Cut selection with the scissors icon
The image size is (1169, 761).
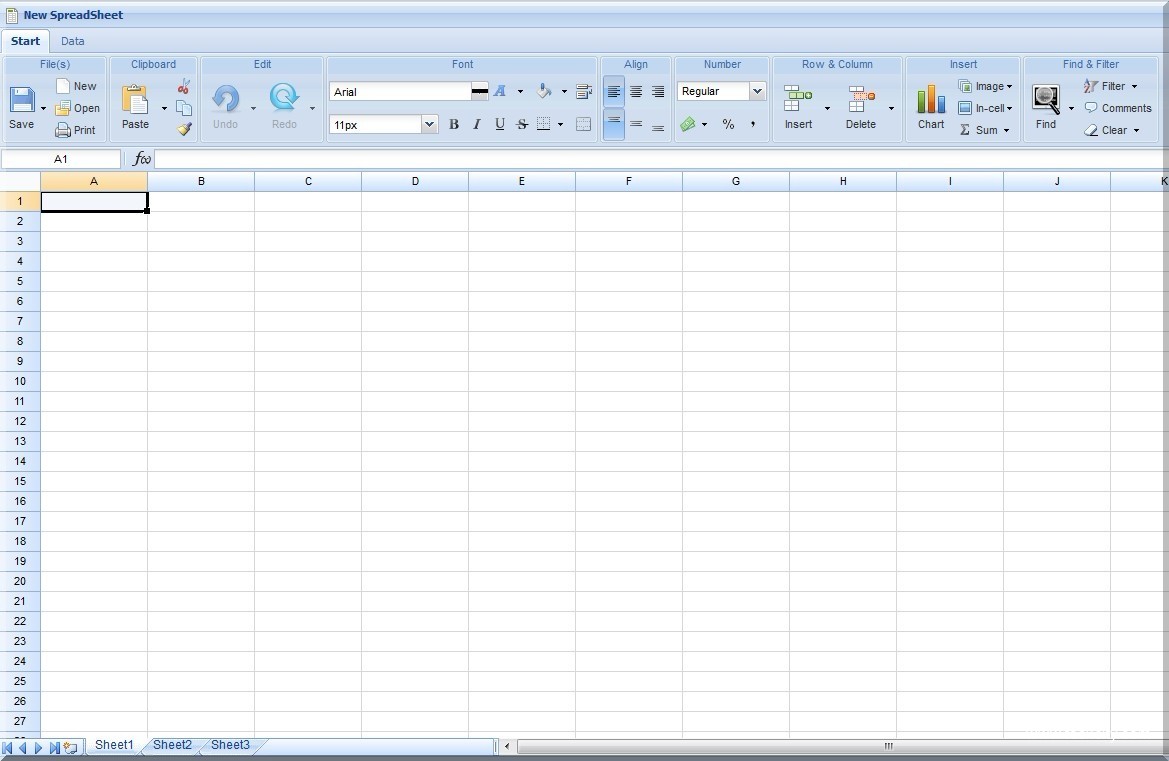pos(184,87)
